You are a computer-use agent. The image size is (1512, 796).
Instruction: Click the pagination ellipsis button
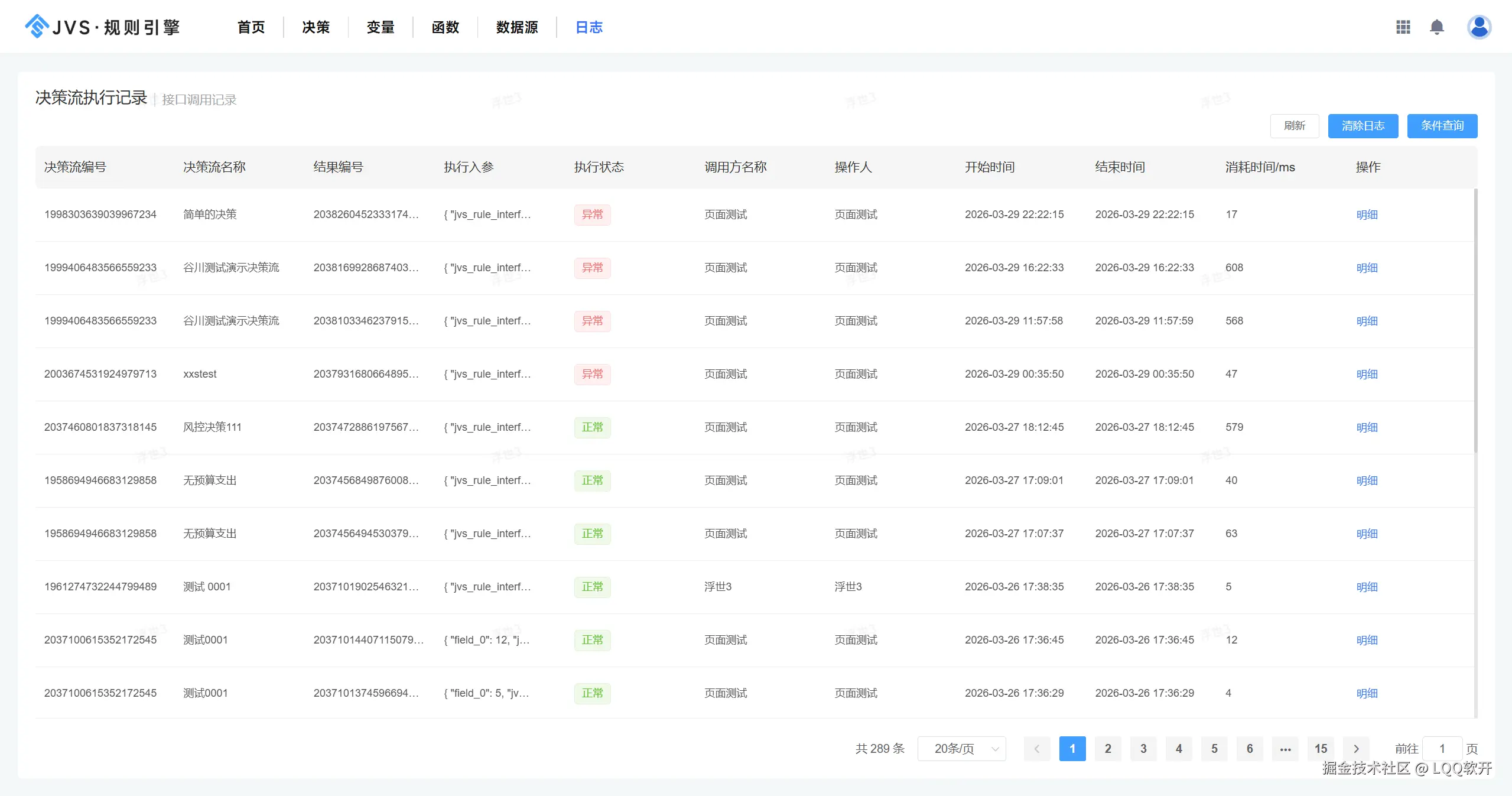(x=1285, y=749)
